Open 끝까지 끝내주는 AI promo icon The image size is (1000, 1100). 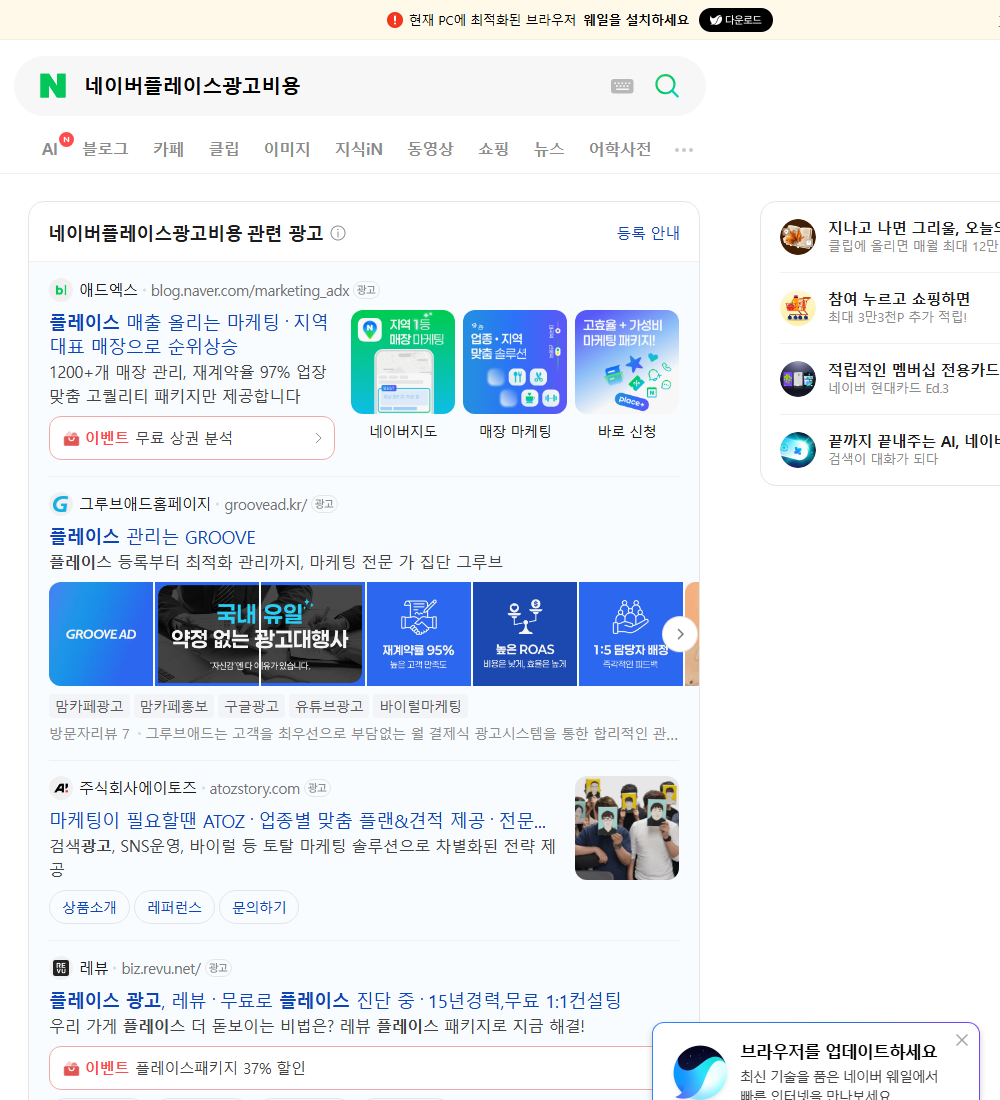(798, 450)
